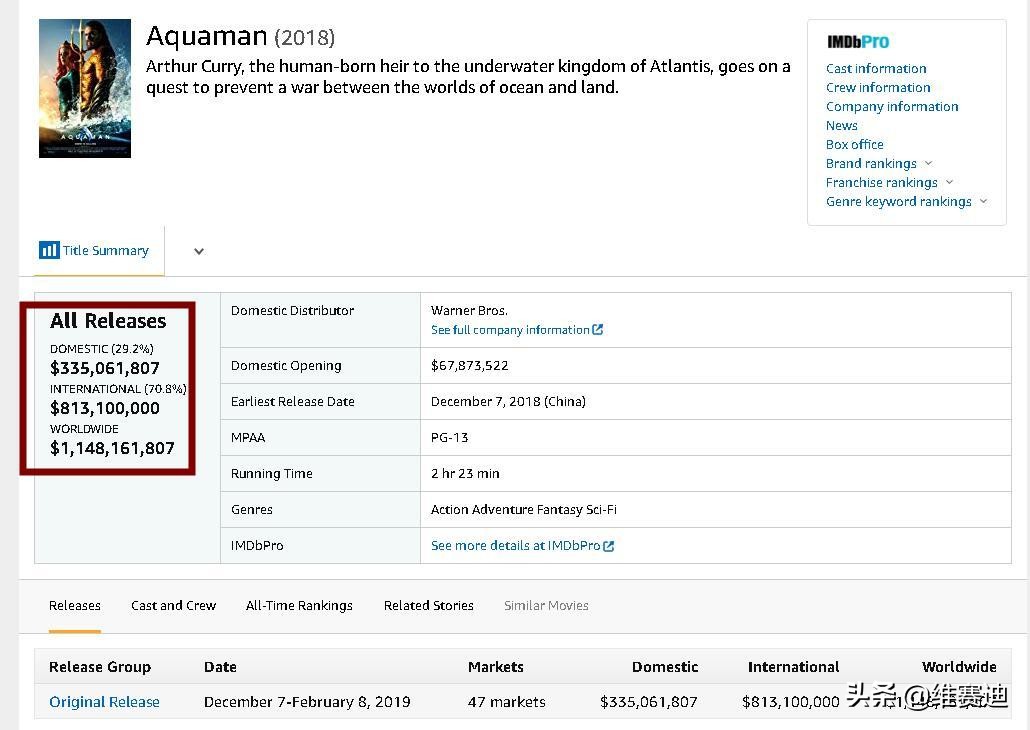
Task: Visit the Box office link
Action: pos(854,145)
